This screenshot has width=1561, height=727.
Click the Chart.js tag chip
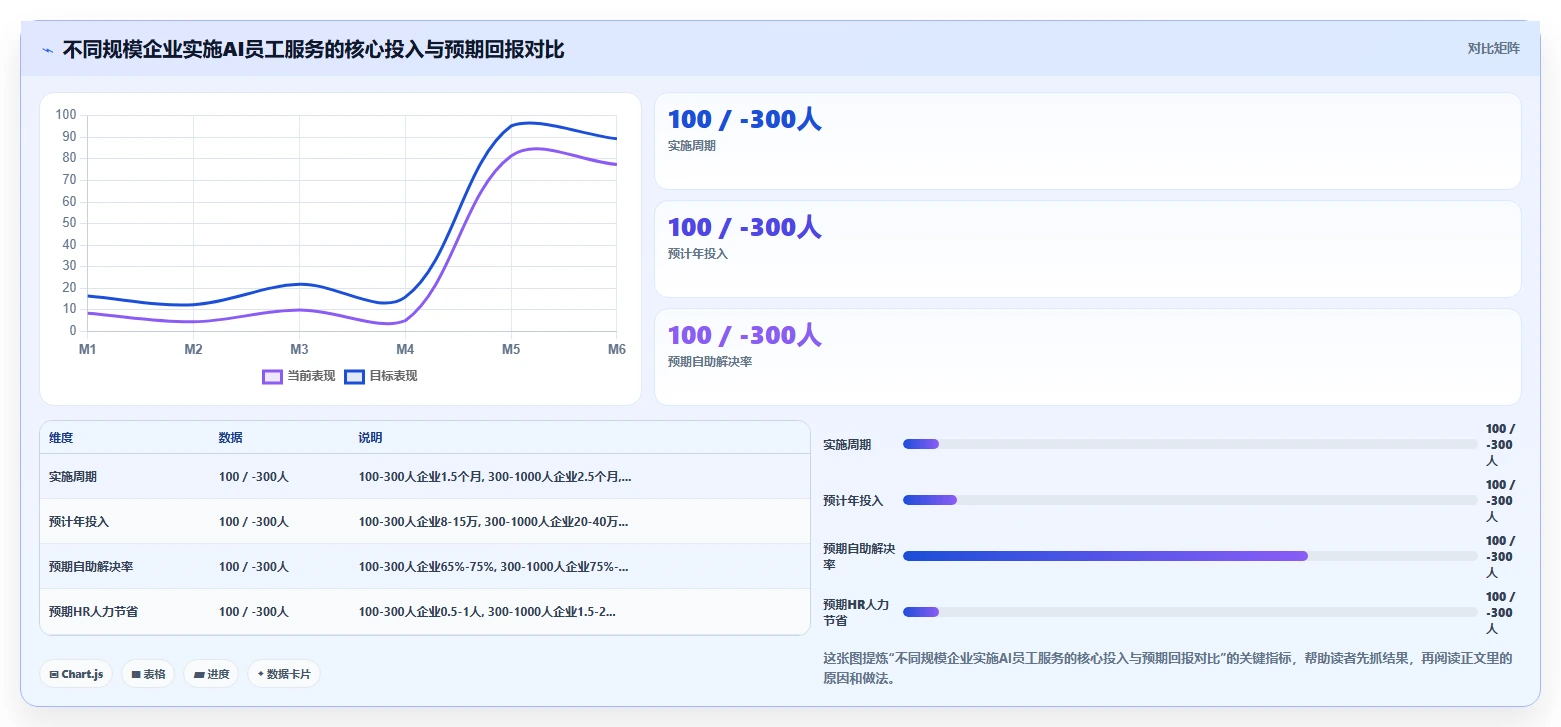point(76,674)
